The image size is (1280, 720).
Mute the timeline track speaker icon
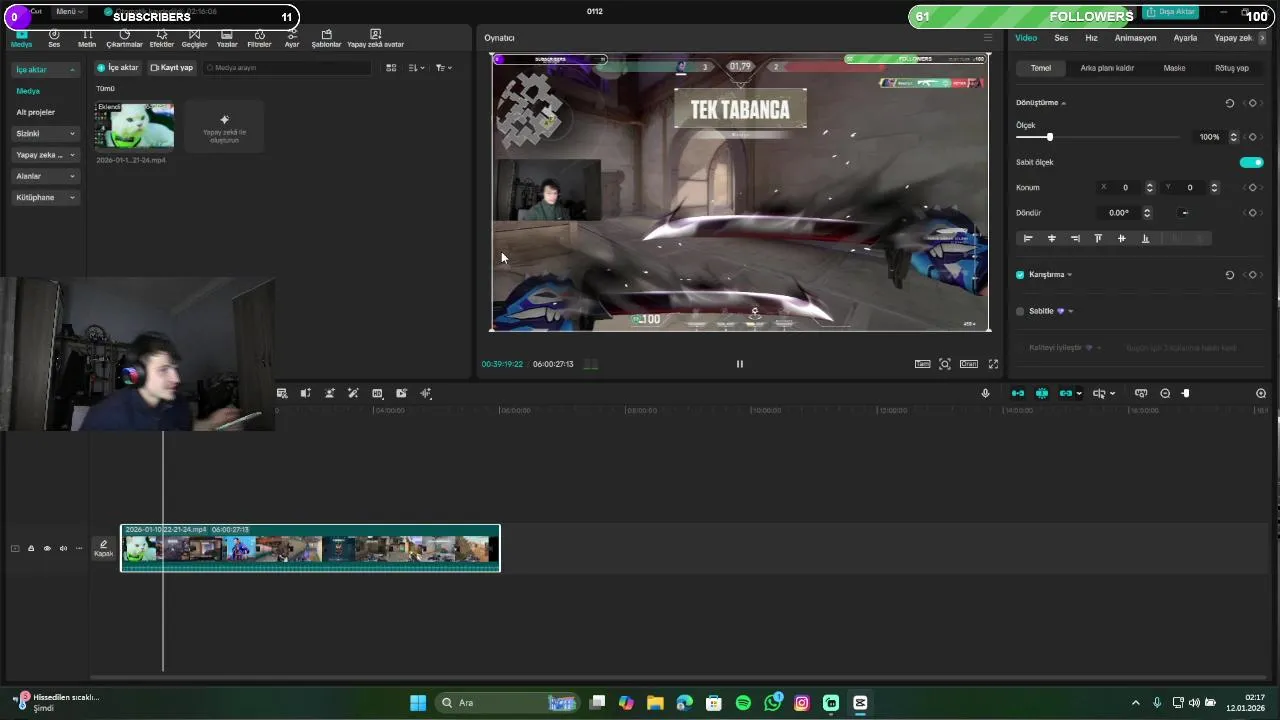(63, 548)
